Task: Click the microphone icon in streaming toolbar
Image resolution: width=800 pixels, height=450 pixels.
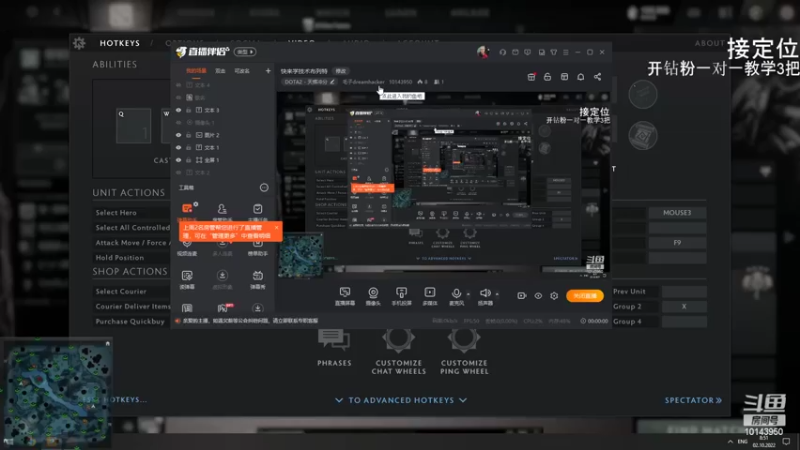Action: coord(456,293)
